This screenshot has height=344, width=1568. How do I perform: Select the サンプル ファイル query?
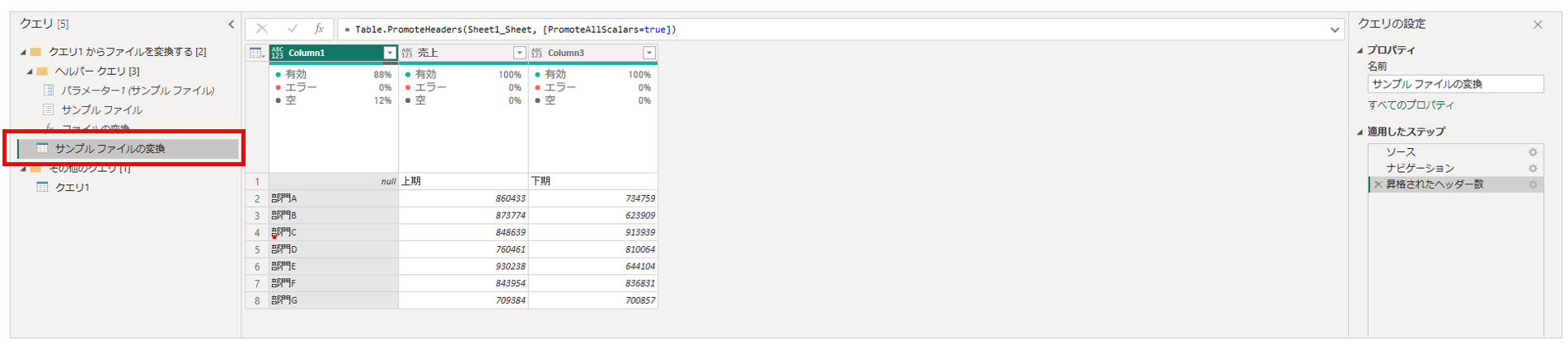(101, 109)
